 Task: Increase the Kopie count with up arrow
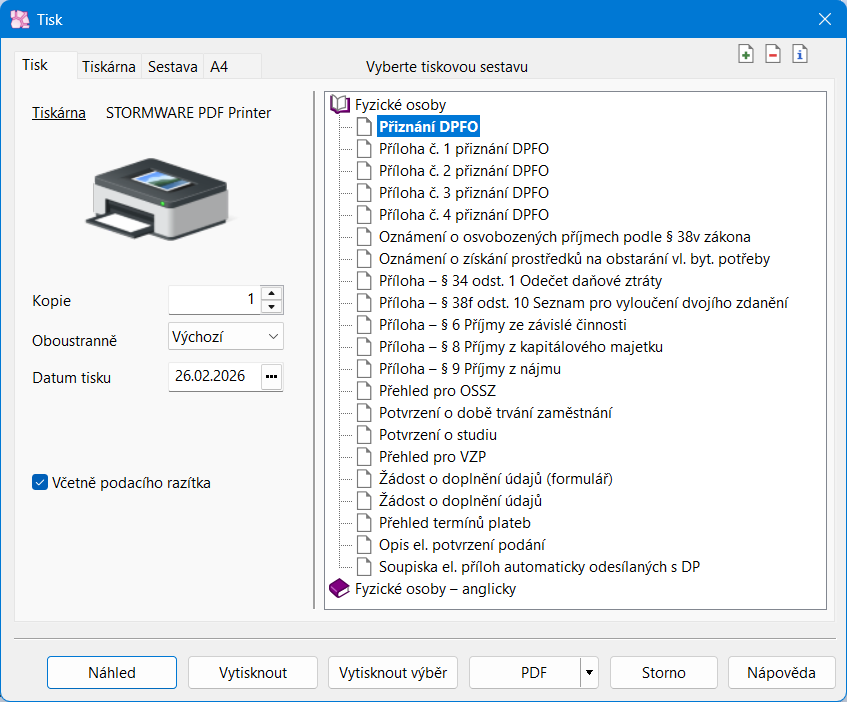pyautogui.click(x=272, y=293)
